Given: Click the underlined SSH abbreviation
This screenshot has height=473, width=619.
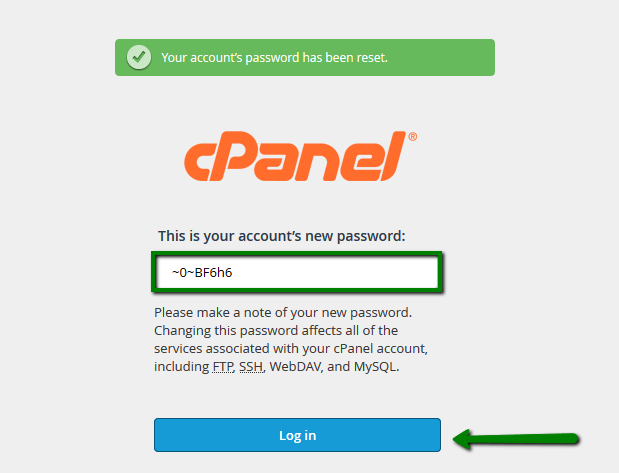Looking at the screenshot, I should pyautogui.click(x=250, y=366).
